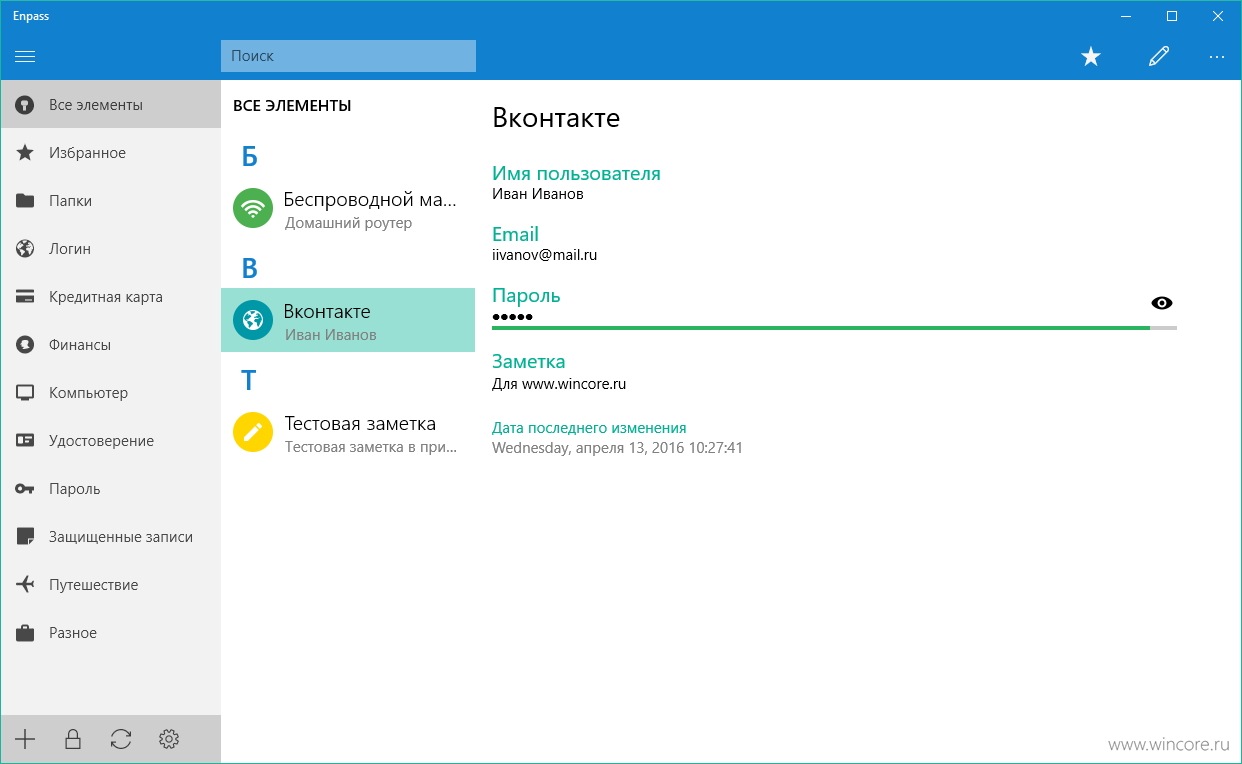Click the airplane icon beside Путешествие
This screenshot has width=1242, height=764.
pos(25,585)
